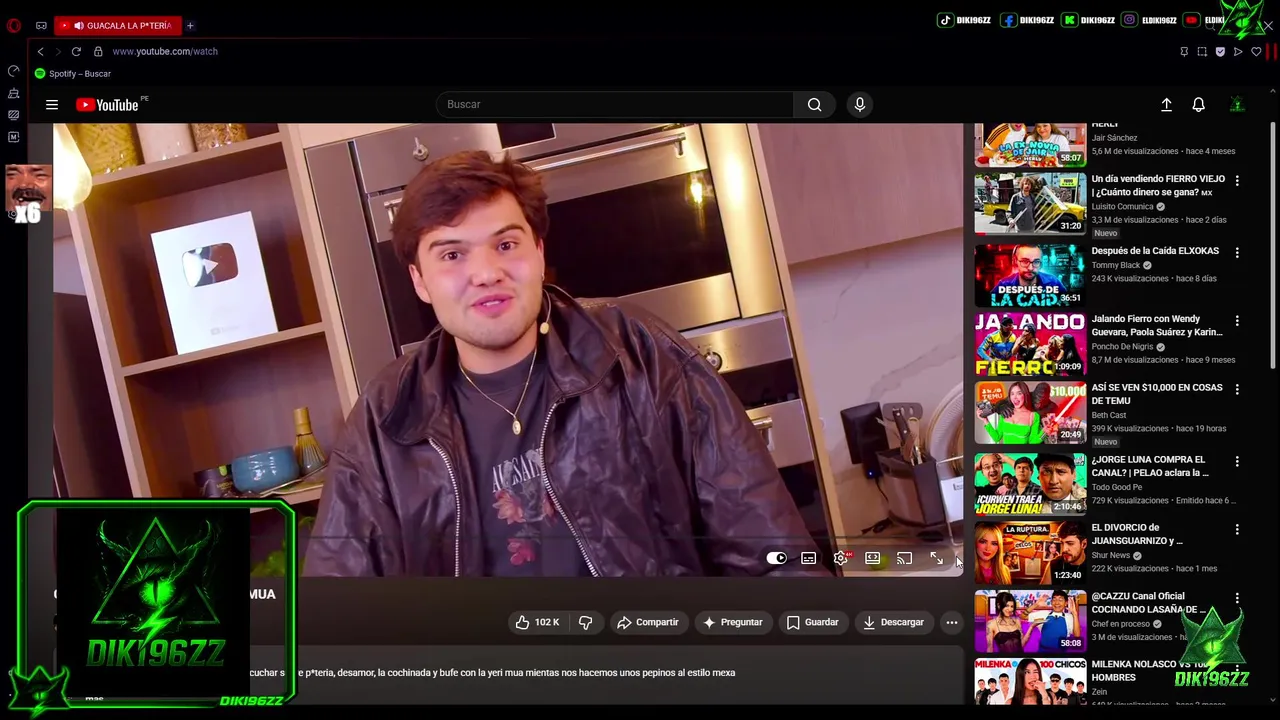The width and height of the screenshot is (1280, 720).
Task: Open thumbnail of 'MILENKA NOLASCO VS 100 HOMBRES'
Action: [x=1030, y=681]
